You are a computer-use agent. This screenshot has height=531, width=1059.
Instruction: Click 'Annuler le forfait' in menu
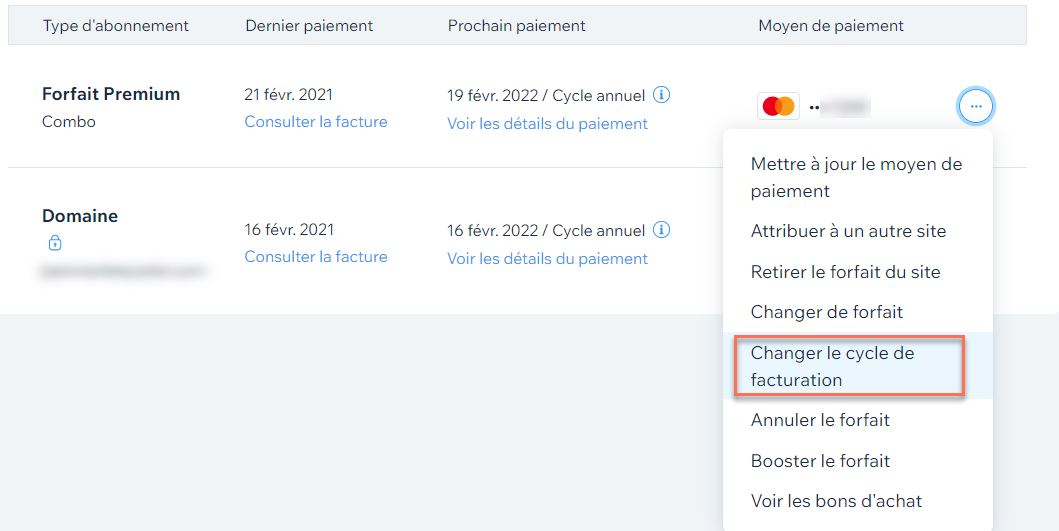point(820,420)
